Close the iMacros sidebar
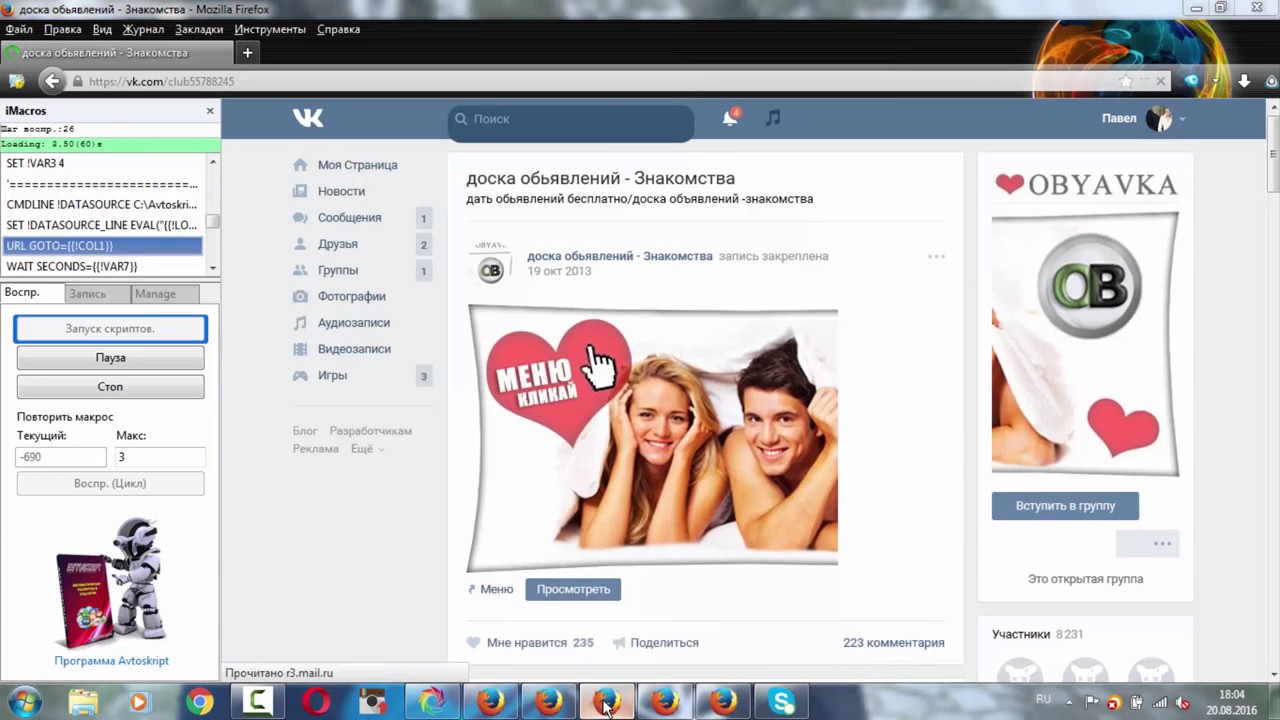1280x720 pixels. click(210, 111)
